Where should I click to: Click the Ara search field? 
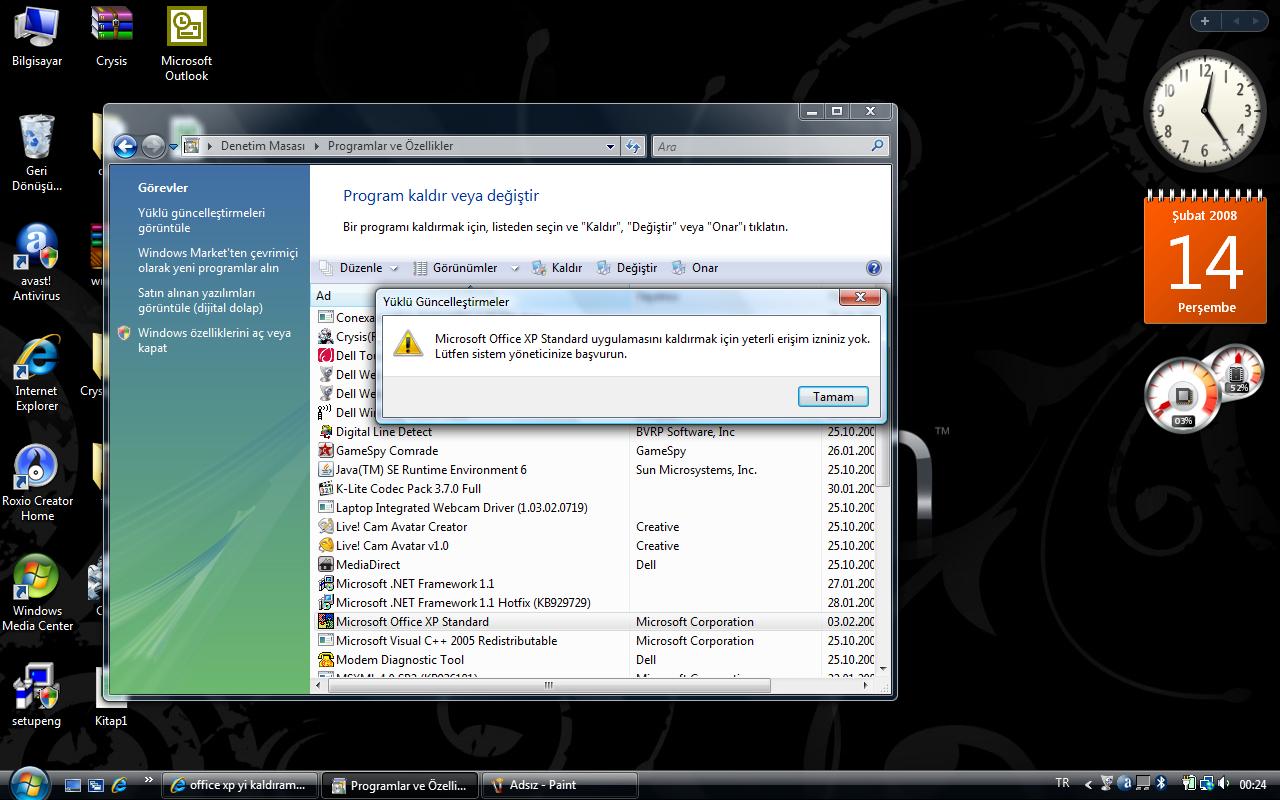(x=760, y=146)
